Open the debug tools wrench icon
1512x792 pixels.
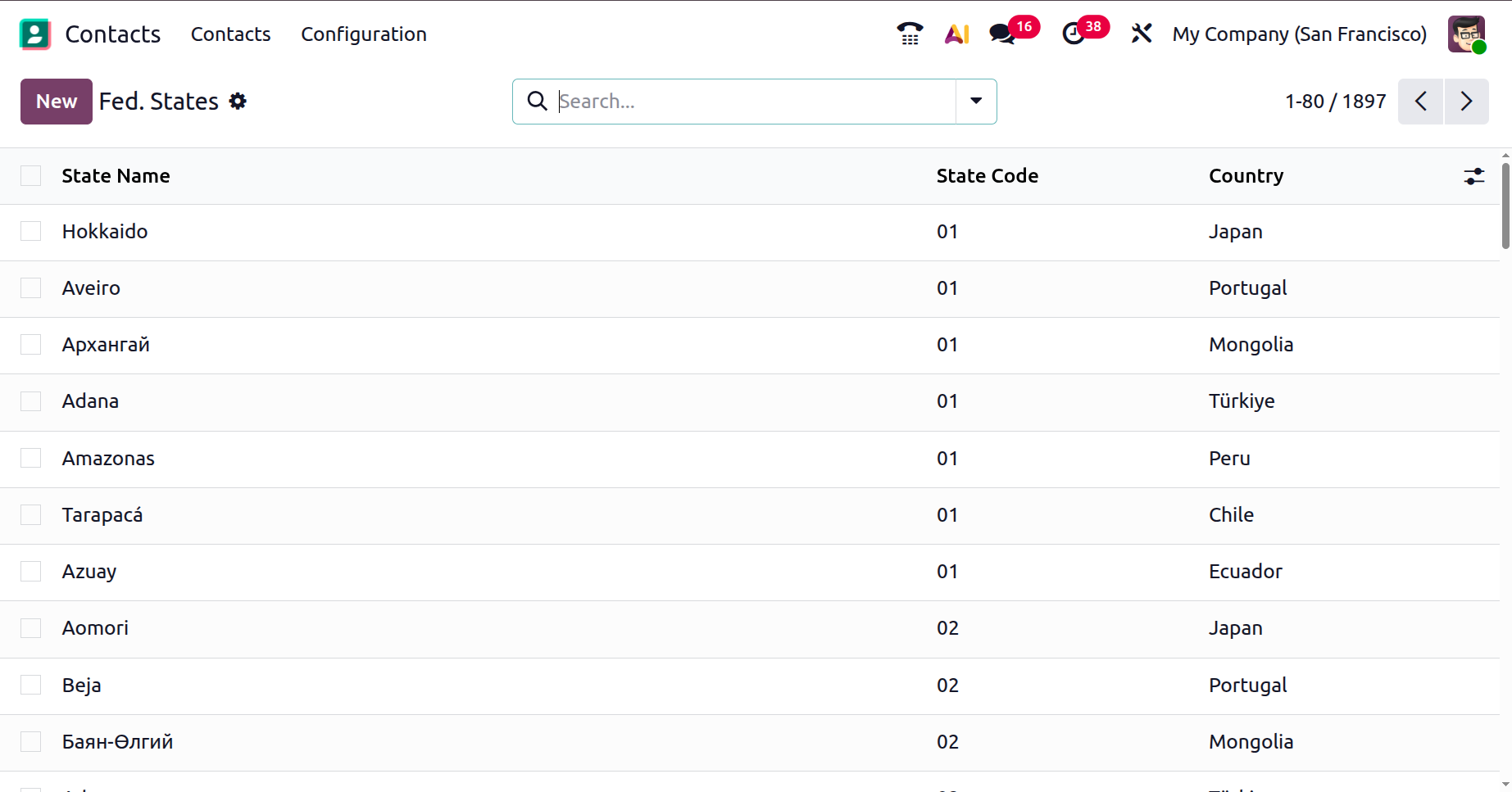[1141, 34]
